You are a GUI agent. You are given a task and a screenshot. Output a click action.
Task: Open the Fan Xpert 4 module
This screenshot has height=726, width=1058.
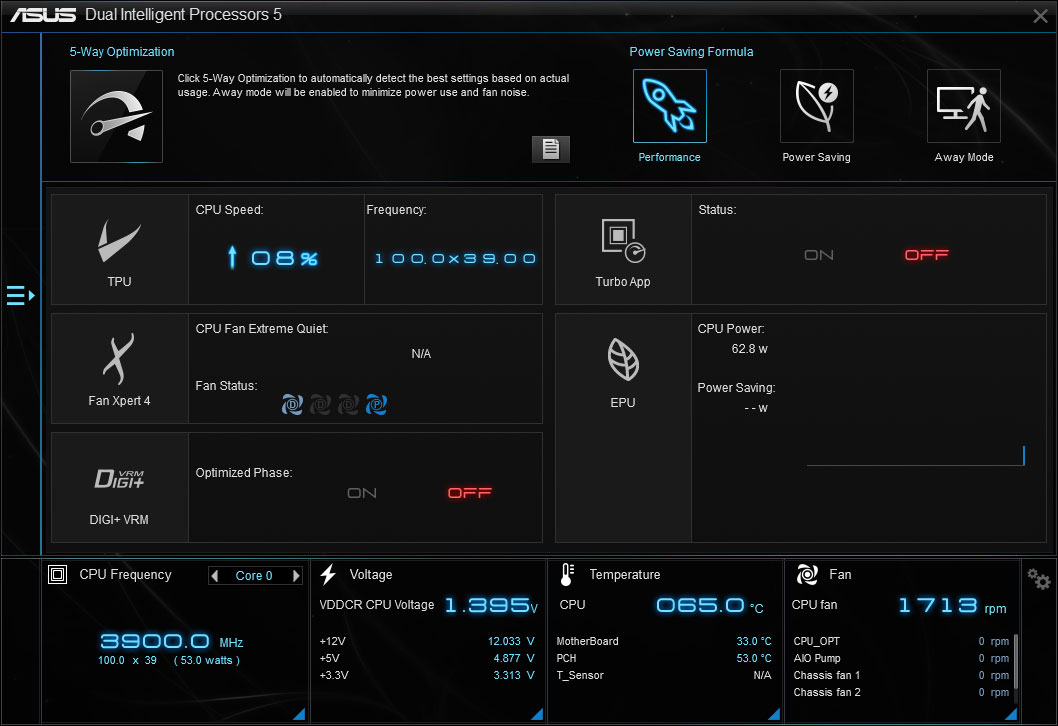pyautogui.click(x=119, y=368)
